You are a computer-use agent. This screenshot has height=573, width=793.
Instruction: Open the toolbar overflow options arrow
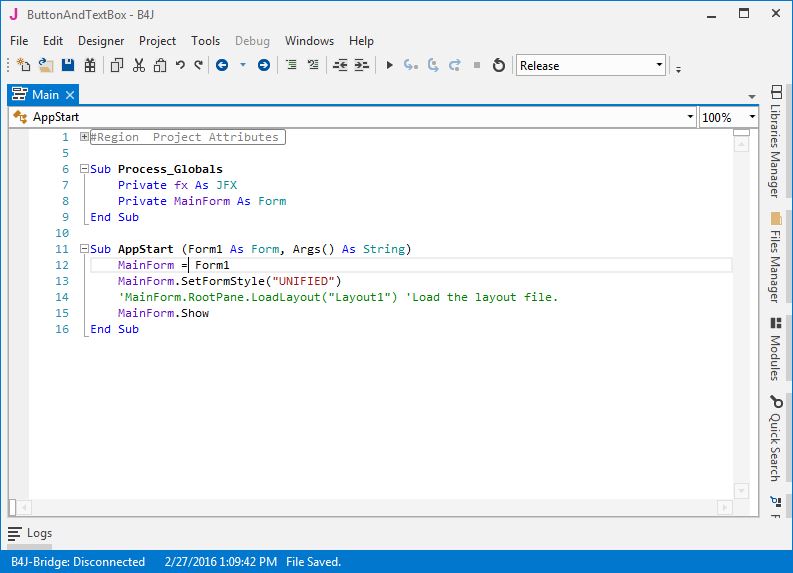(678, 69)
